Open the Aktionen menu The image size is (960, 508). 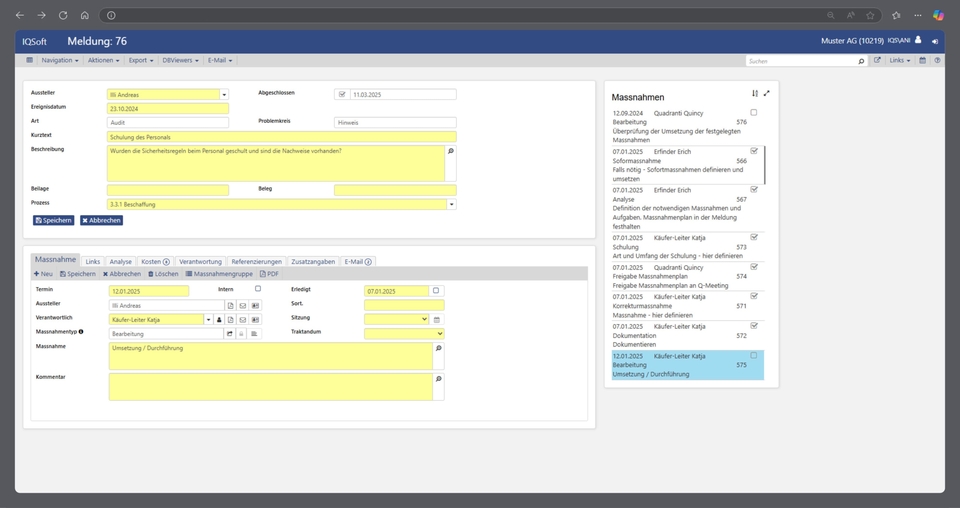pyautogui.click(x=103, y=60)
